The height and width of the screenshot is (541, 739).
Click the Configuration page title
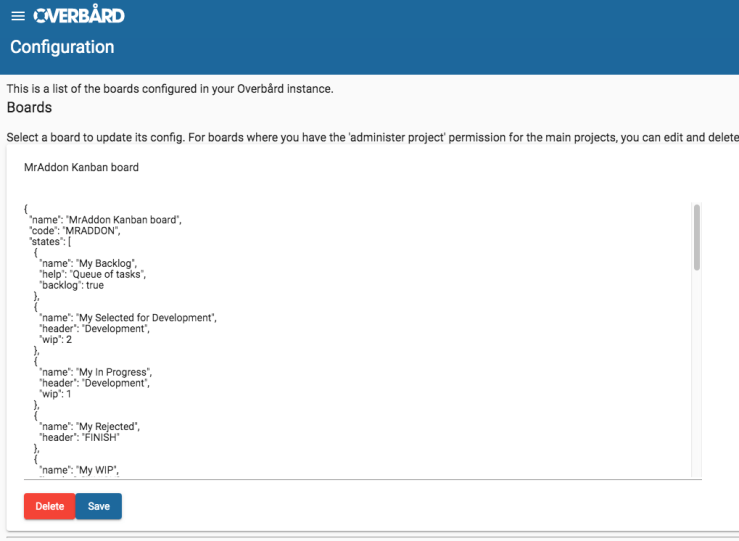62,47
